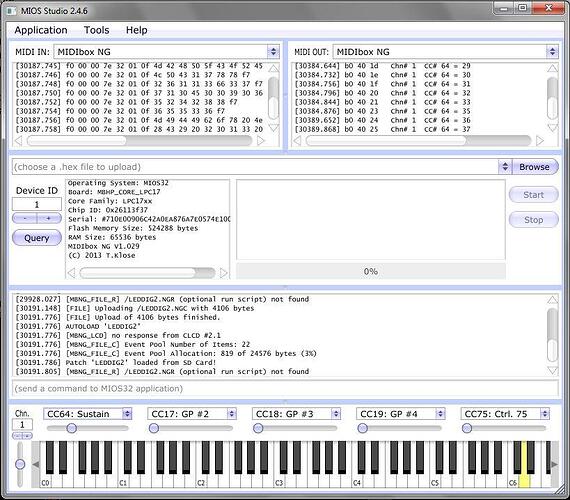570x500 pixels.
Task: Click device info panel scroll-left arrow
Action: [x=72, y=273]
